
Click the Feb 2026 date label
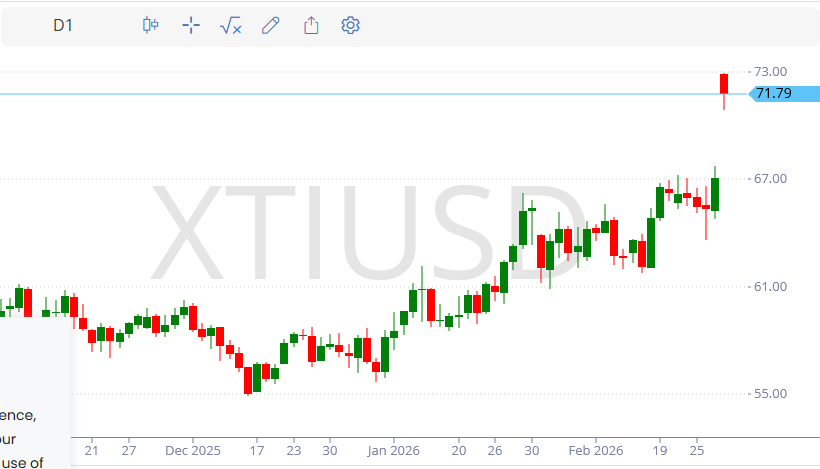[596, 451]
